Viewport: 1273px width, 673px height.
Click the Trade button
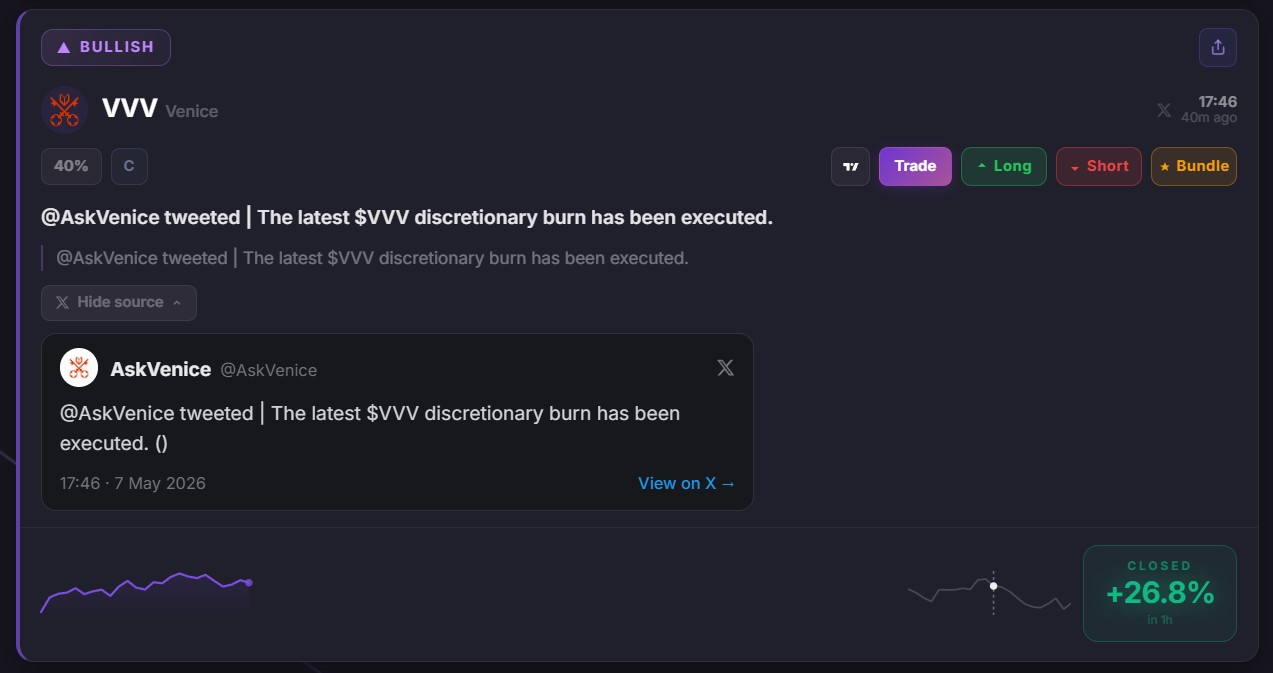[x=915, y=166]
